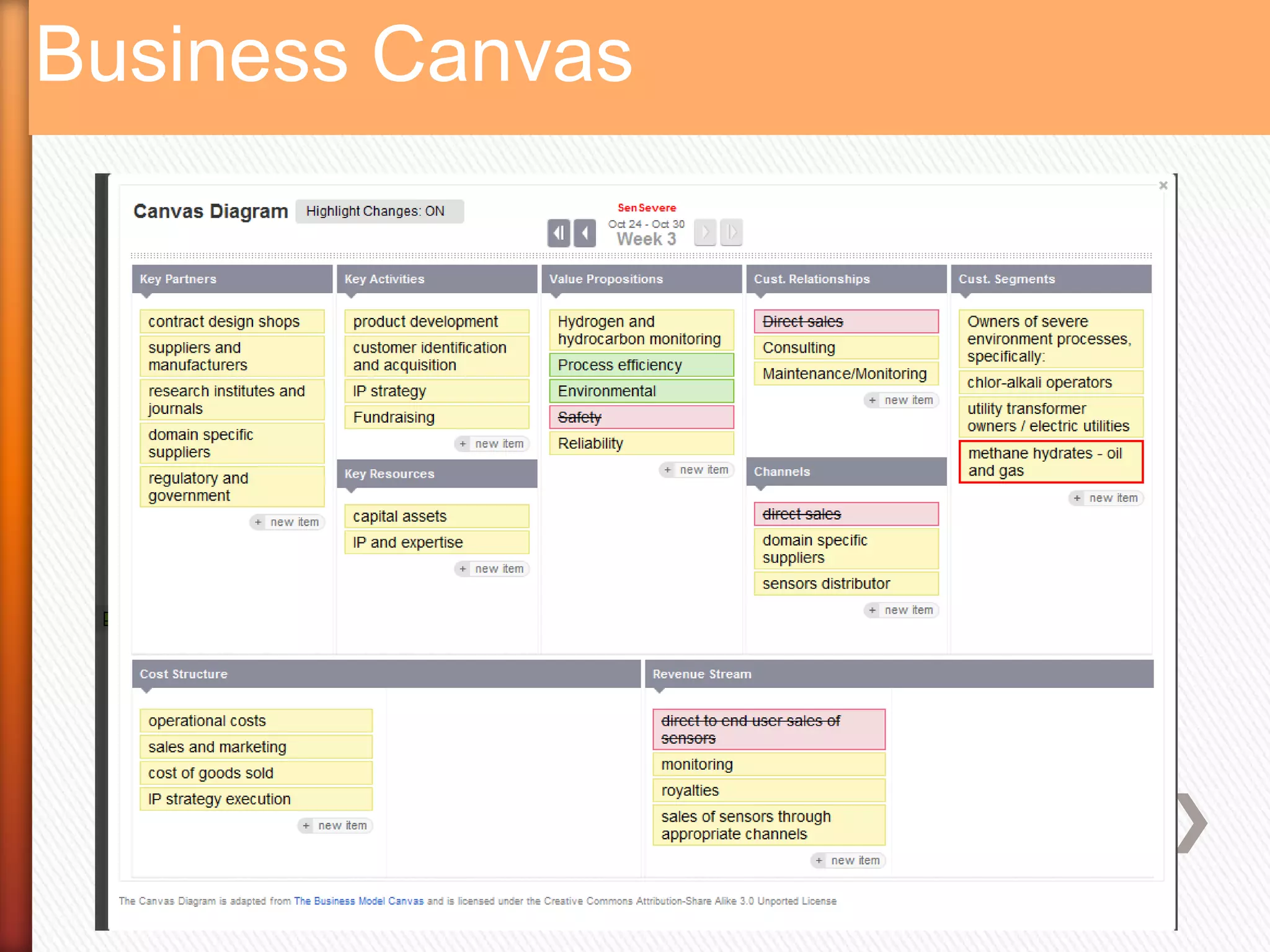
Task: Click 'Maintenance/Monitoring' item
Action: pos(846,374)
